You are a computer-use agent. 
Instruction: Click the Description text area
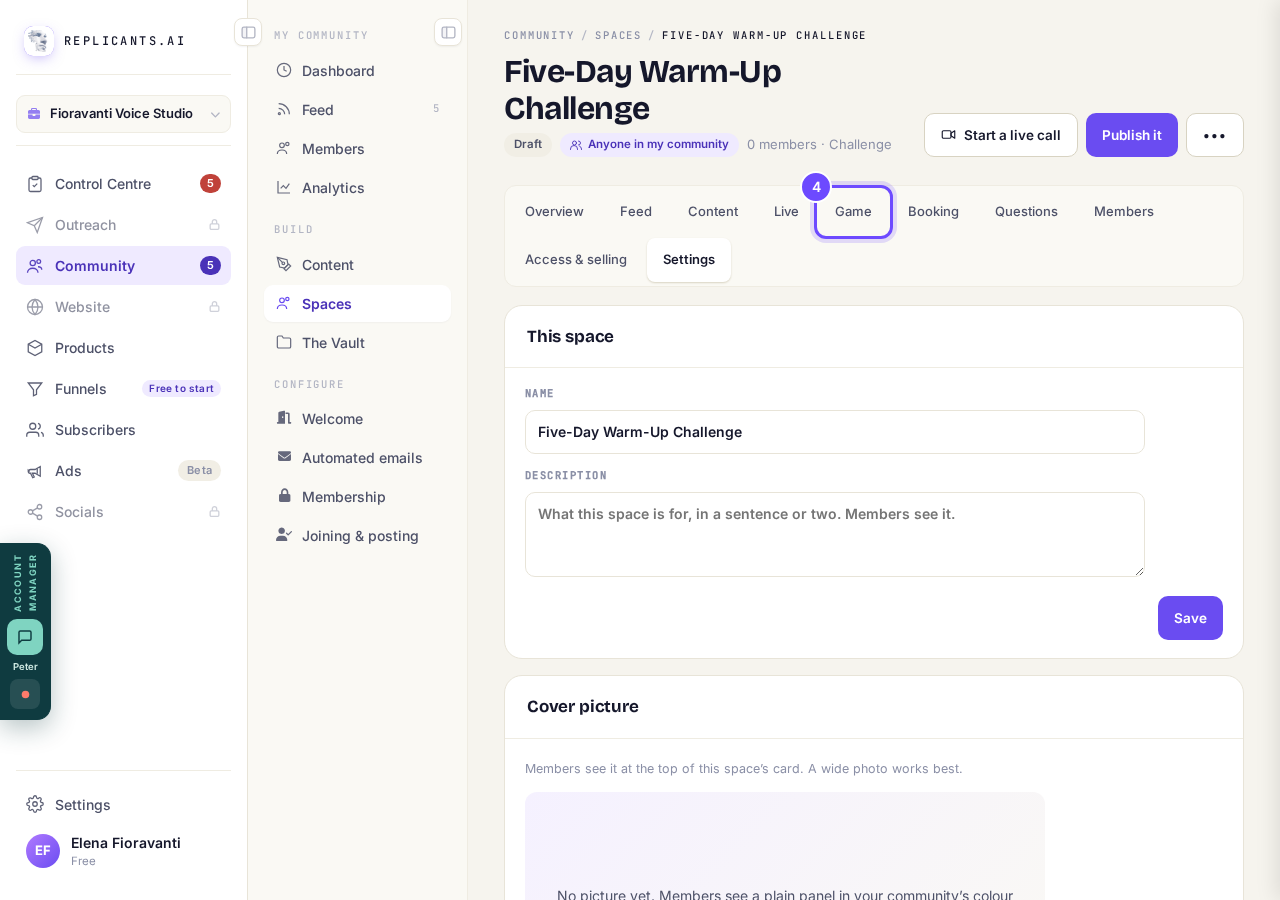click(835, 534)
